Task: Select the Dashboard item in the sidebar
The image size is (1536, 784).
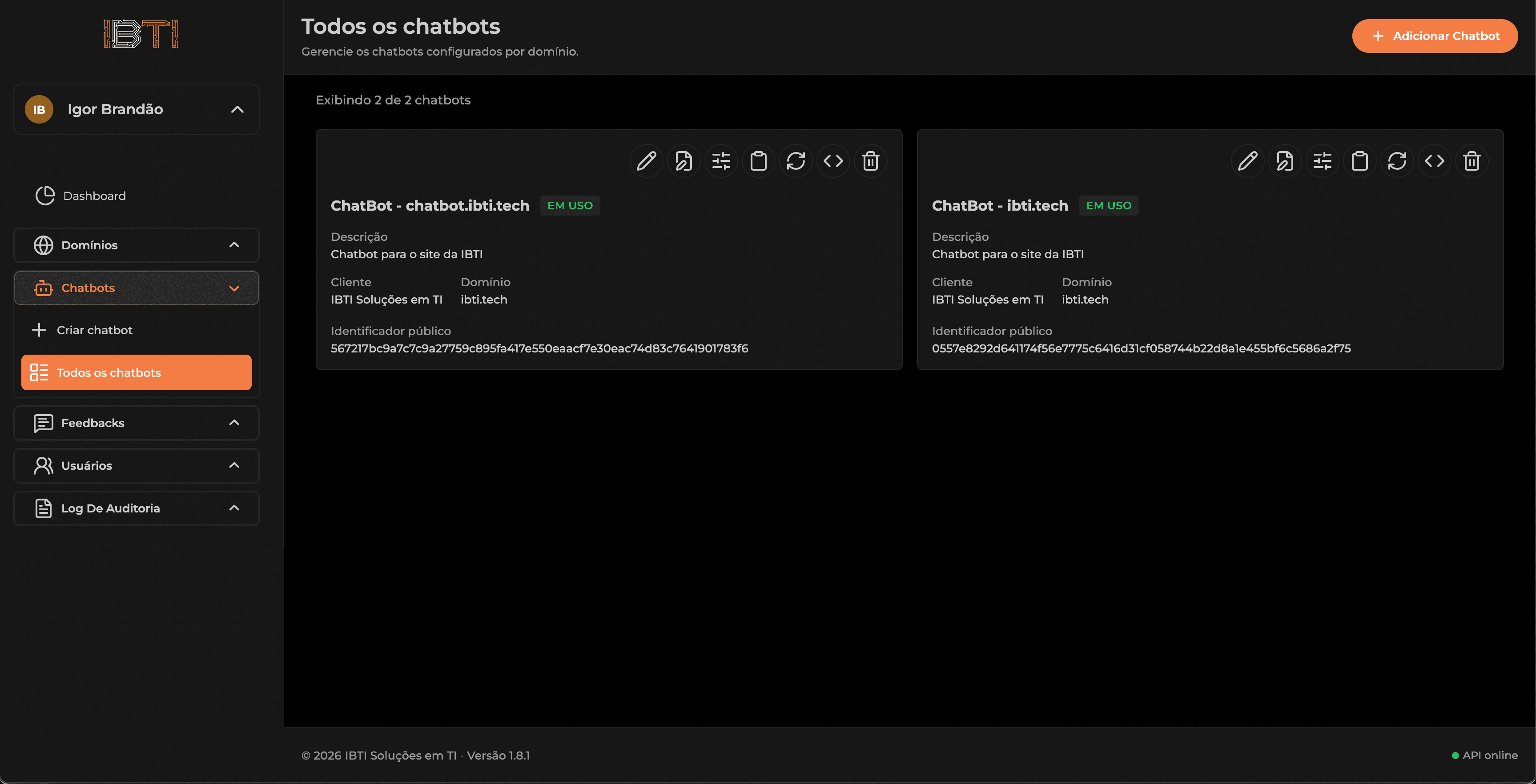Action: (x=94, y=196)
